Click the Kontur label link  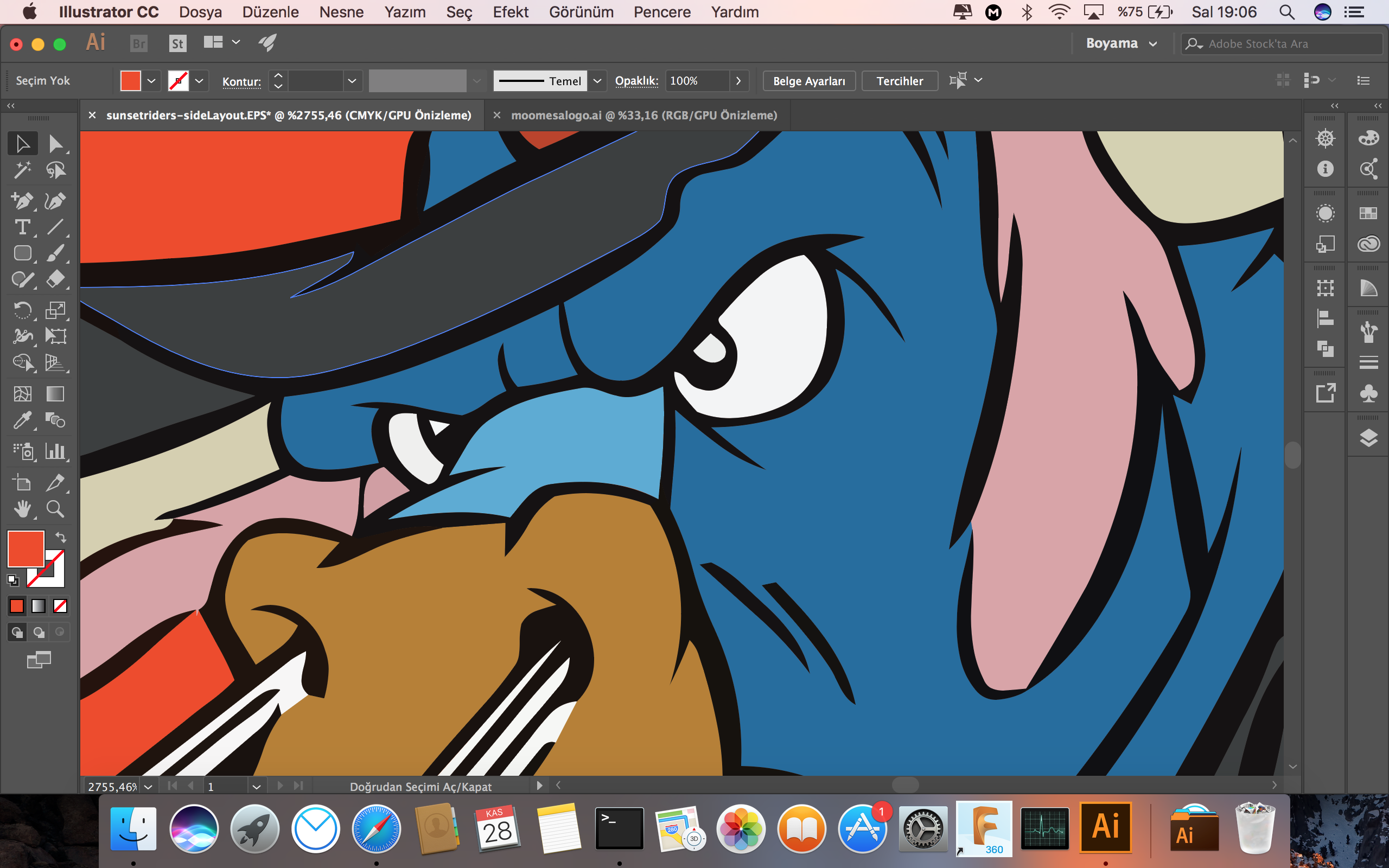tap(241, 81)
